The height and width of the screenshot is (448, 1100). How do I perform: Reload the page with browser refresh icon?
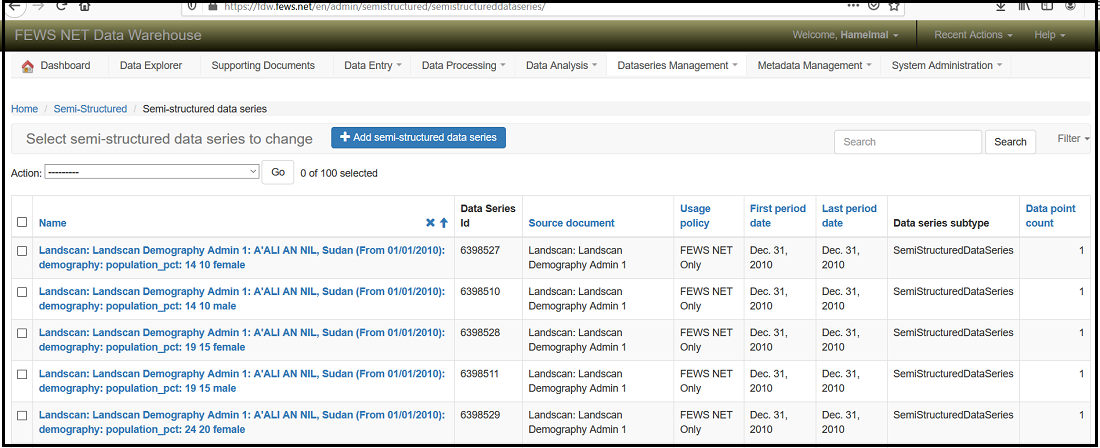point(61,6)
